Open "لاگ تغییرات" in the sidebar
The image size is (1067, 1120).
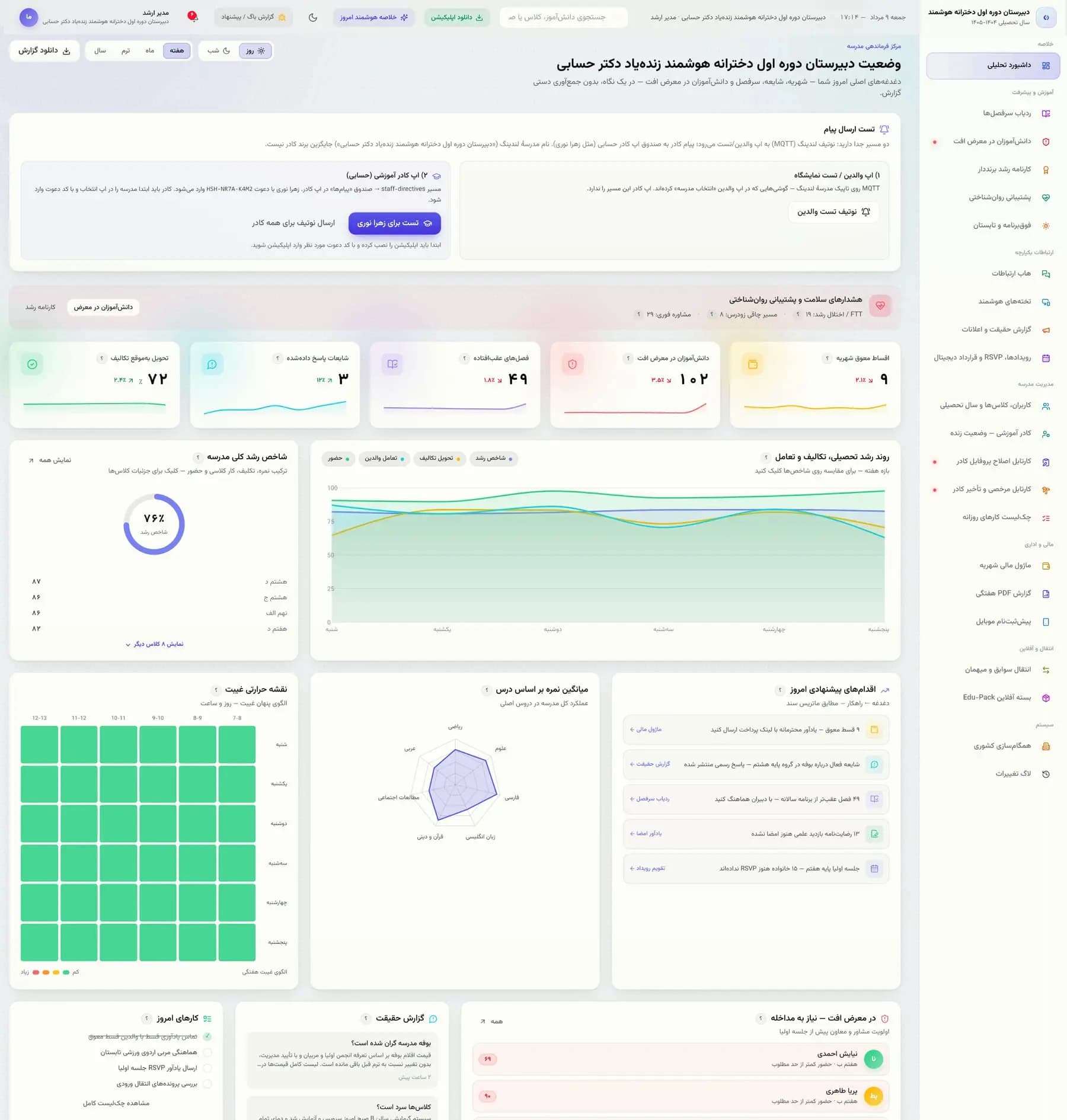(993, 773)
